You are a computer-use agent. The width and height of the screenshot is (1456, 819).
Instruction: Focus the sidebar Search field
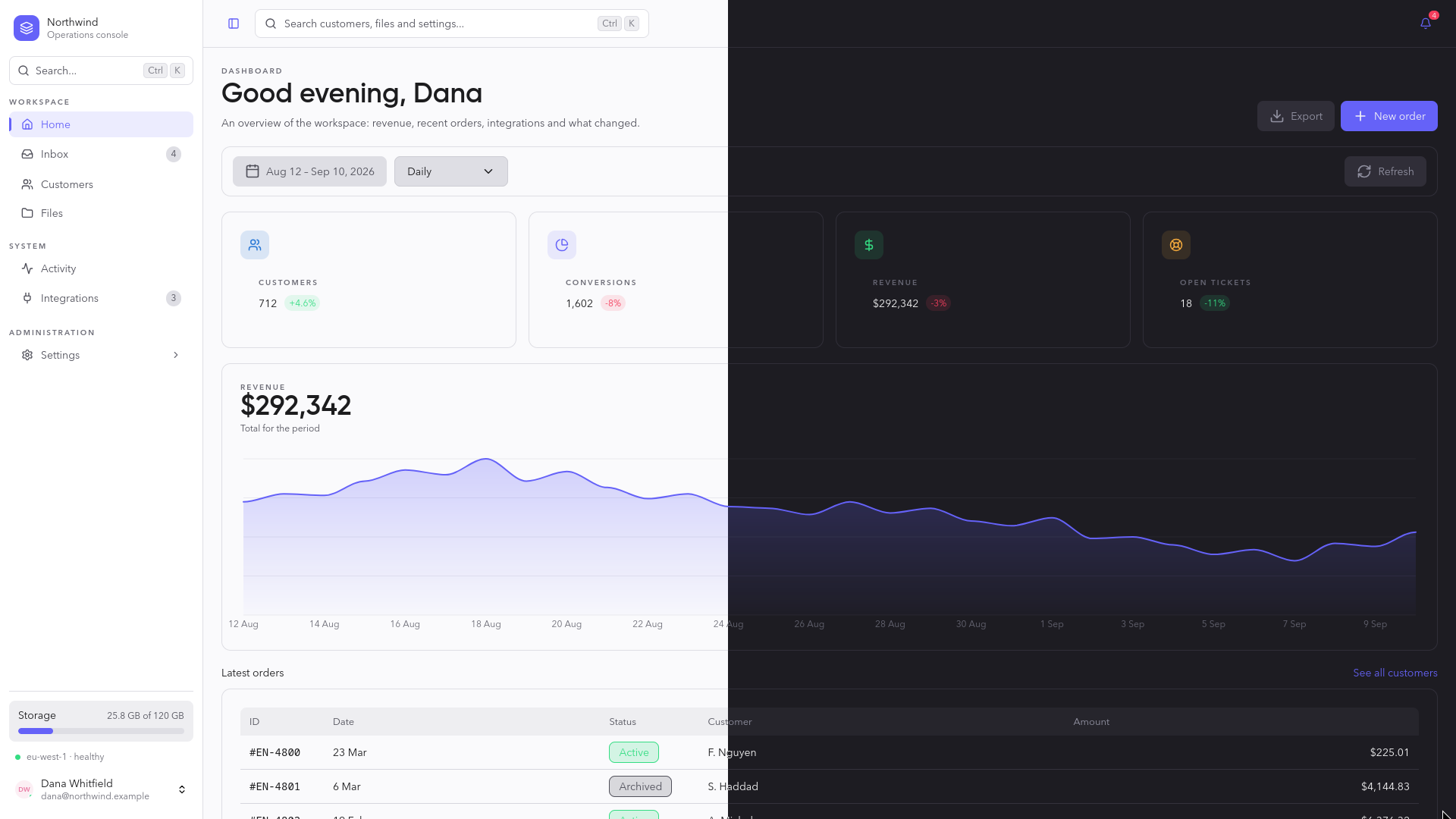coord(102,71)
